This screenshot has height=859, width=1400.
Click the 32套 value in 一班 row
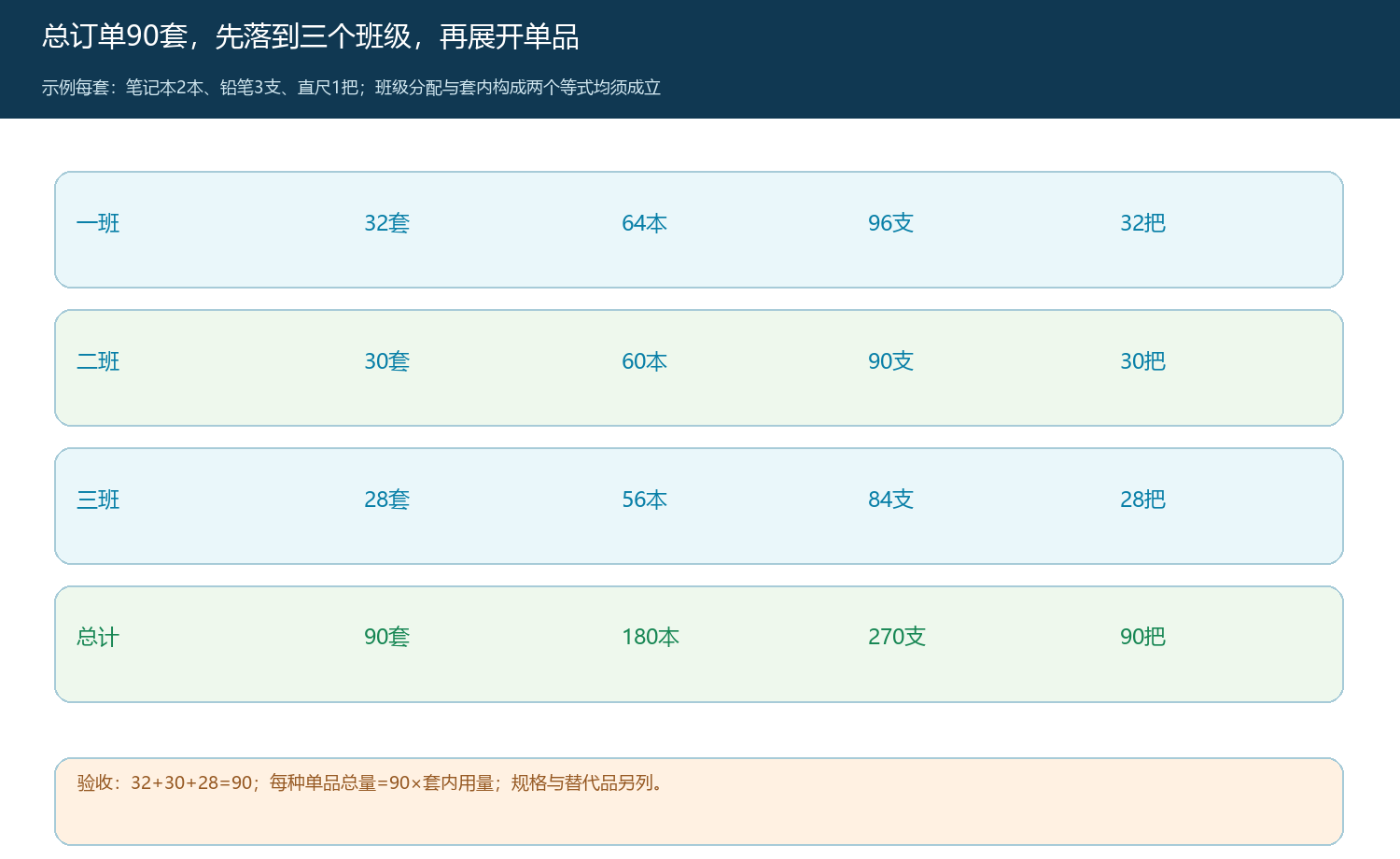click(387, 223)
